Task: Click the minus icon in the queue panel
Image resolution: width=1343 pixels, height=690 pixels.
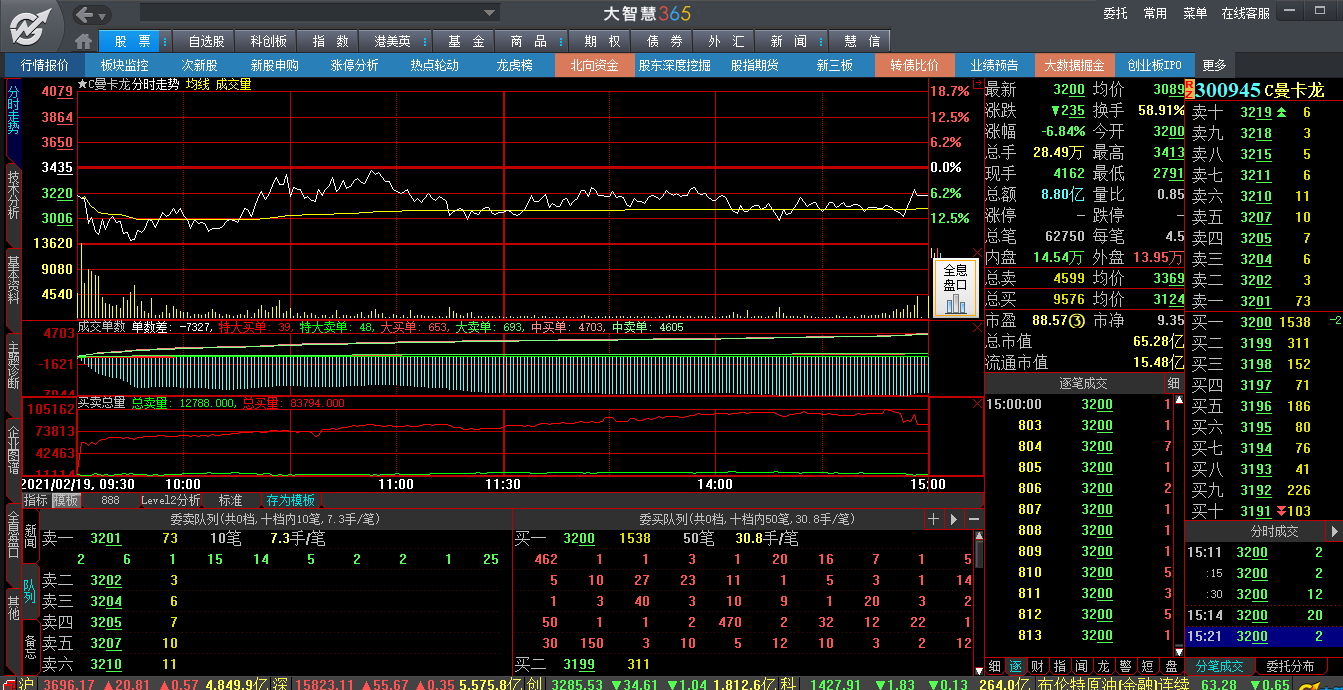Action: click(x=973, y=519)
